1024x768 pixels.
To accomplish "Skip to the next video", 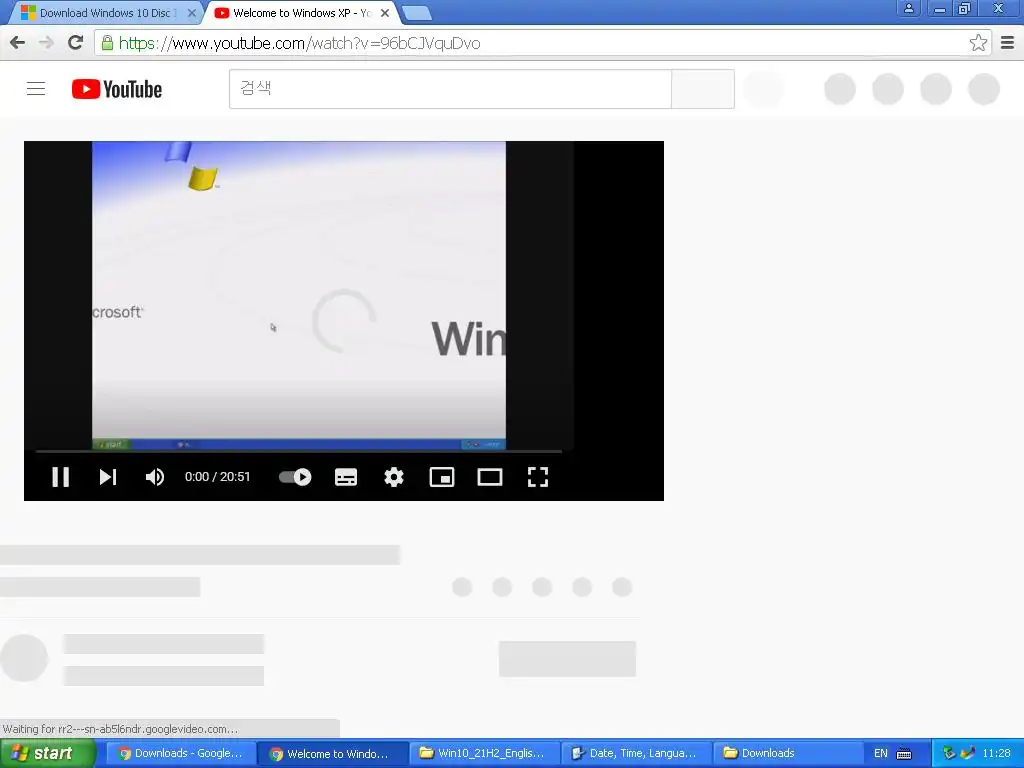I will click(x=108, y=477).
